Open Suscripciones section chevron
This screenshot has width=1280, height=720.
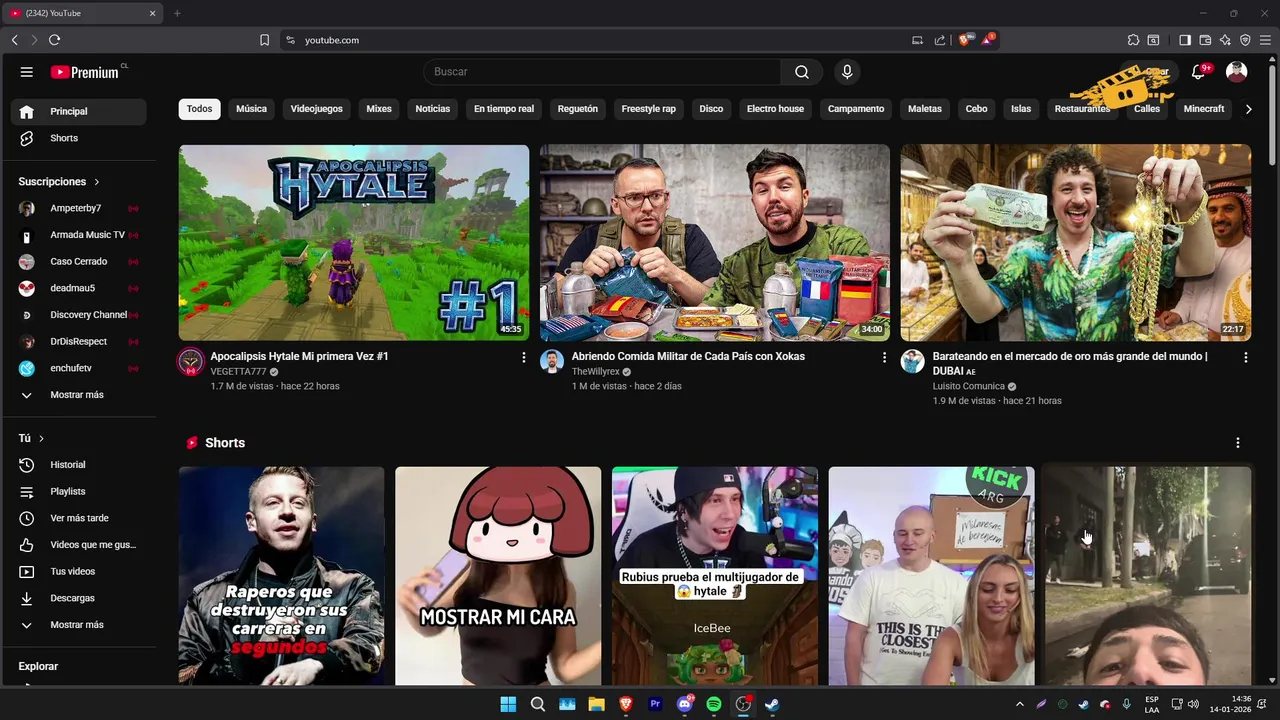(x=97, y=182)
